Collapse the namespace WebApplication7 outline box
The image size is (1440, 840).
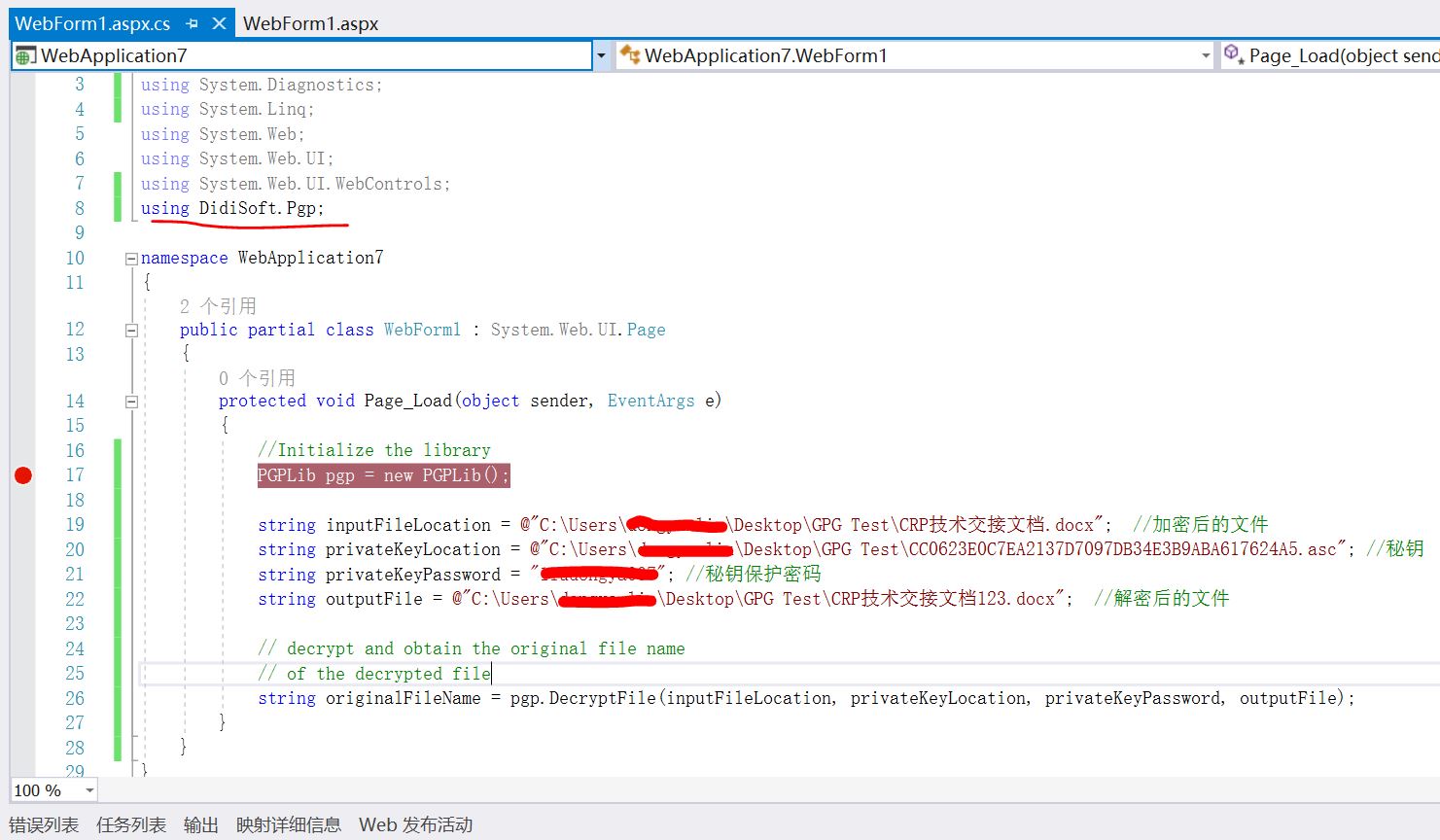[131, 258]
